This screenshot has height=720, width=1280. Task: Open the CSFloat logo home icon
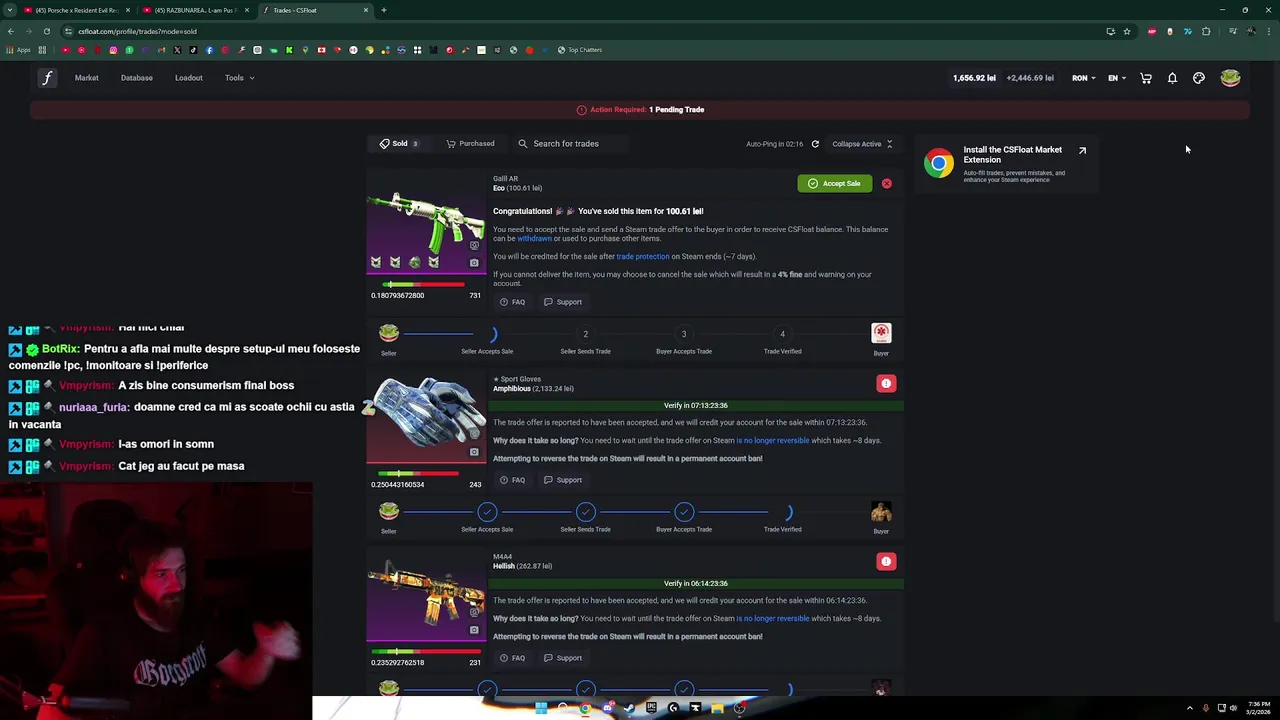point(47,78)
